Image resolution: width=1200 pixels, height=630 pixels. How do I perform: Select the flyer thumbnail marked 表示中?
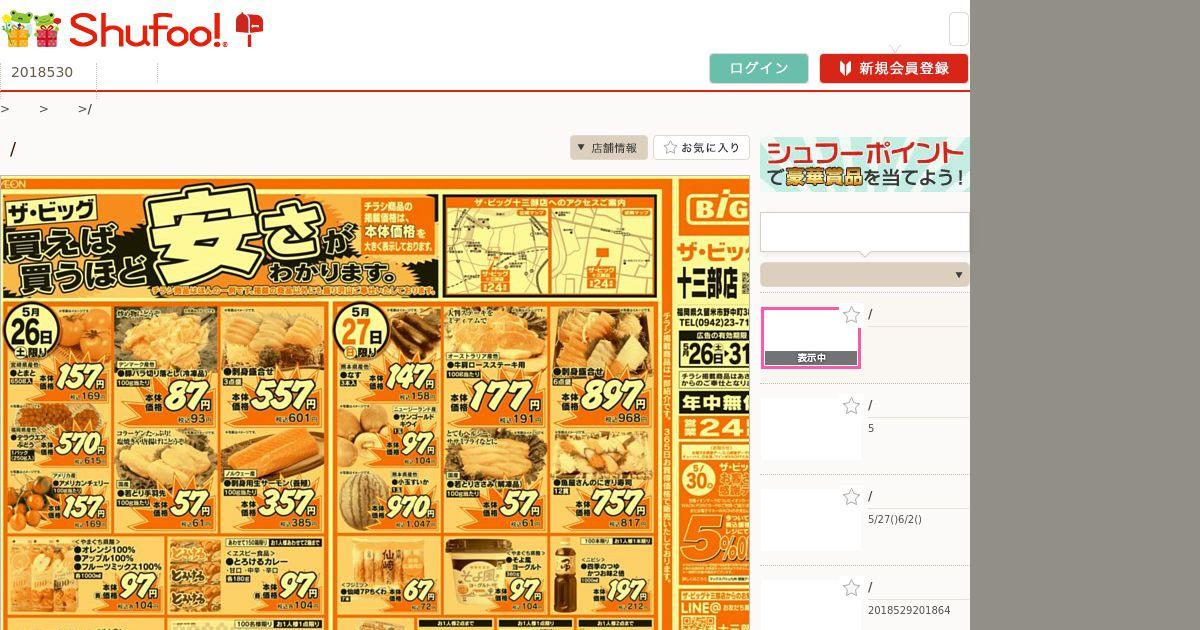pos(811,338)
